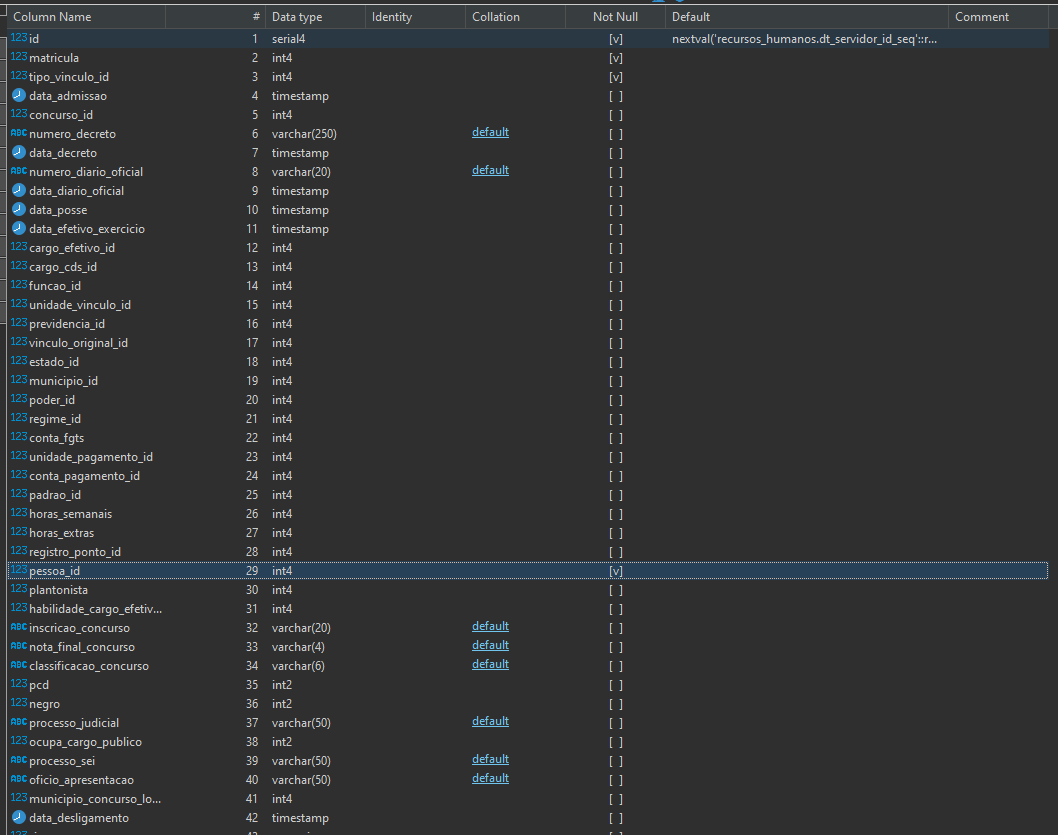Click the numeric icon beside pcd
Image resolution: width=1058 pixels, height=835 pixels.
click(19, 684)
